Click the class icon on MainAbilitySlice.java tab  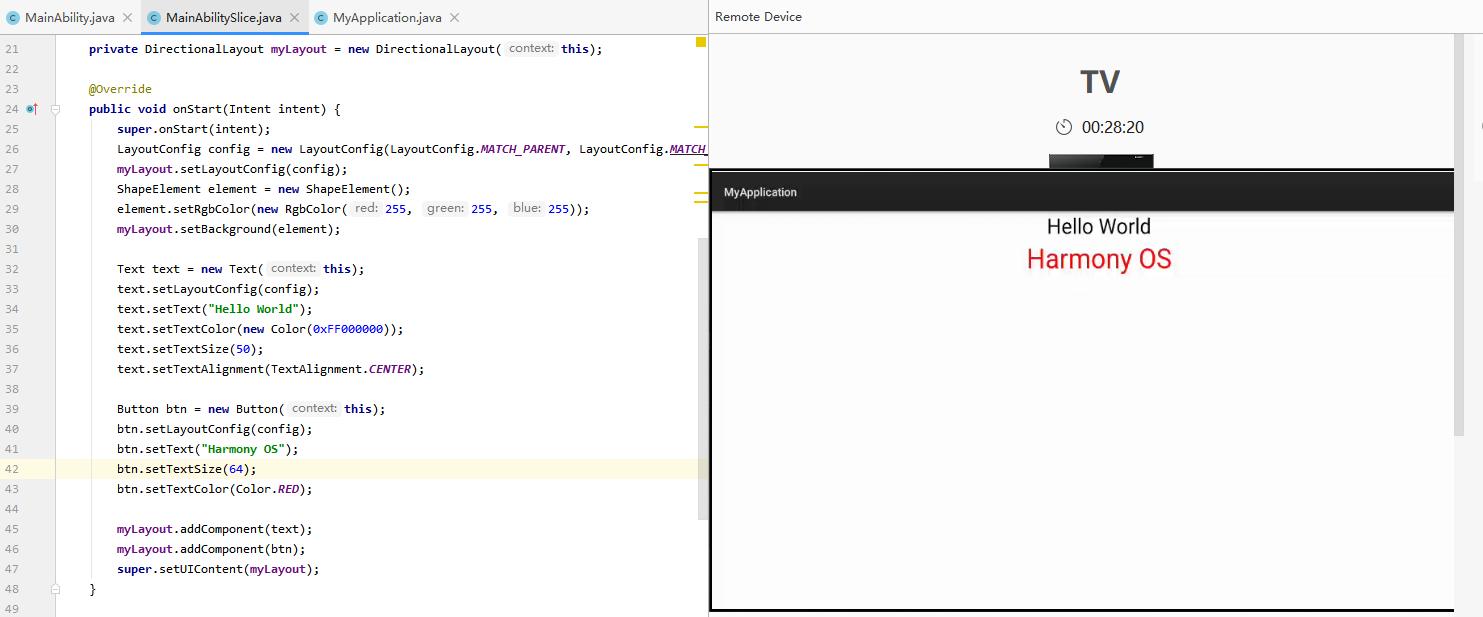[155, 17]
